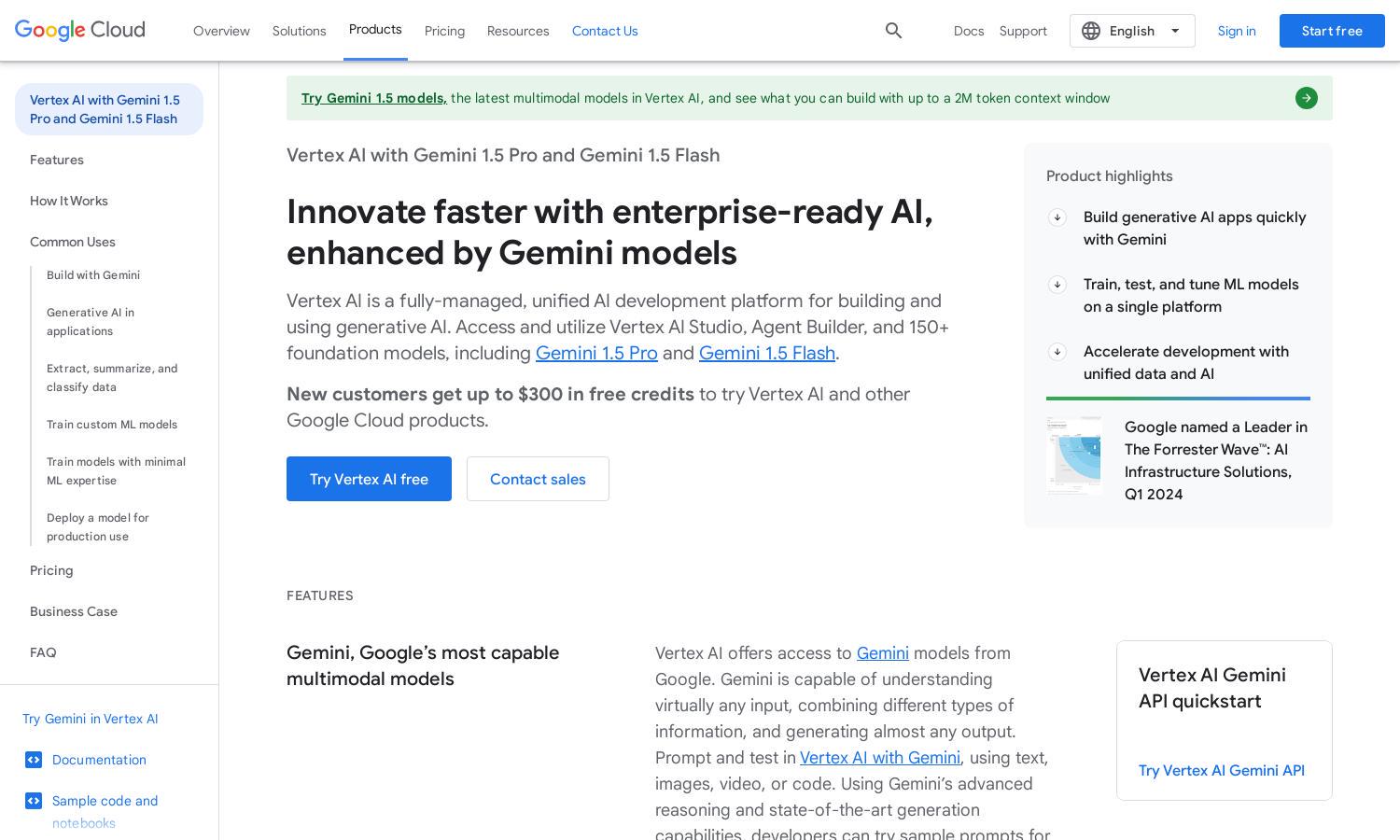Select Build with Gemini sidebar sub-item
Viewport: 1400px width, 840px height.
(93, 275)
